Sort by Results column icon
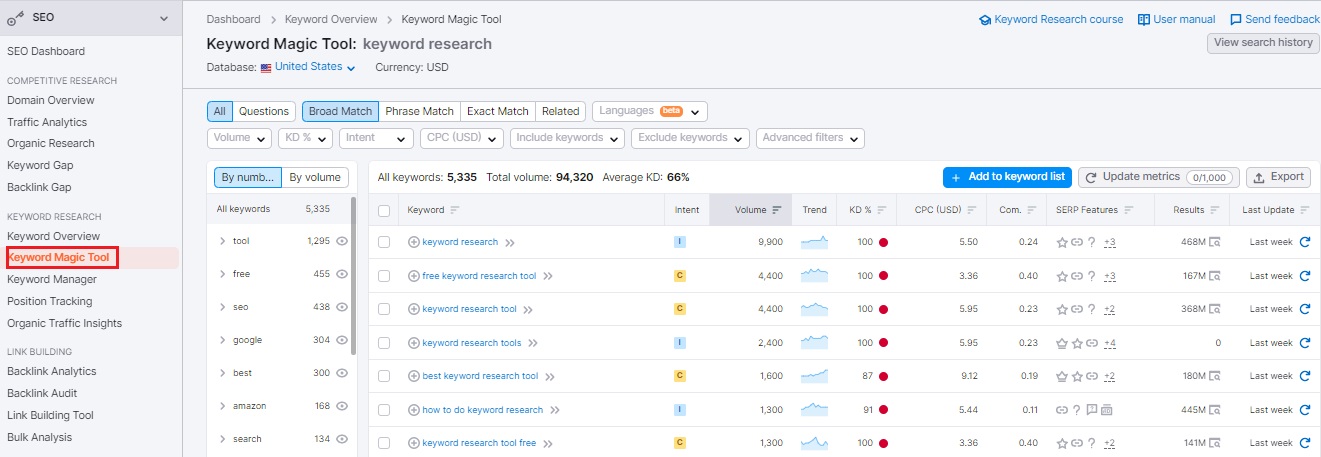The height and width of the screenshot is (457, 1321). click(1215, 210)
